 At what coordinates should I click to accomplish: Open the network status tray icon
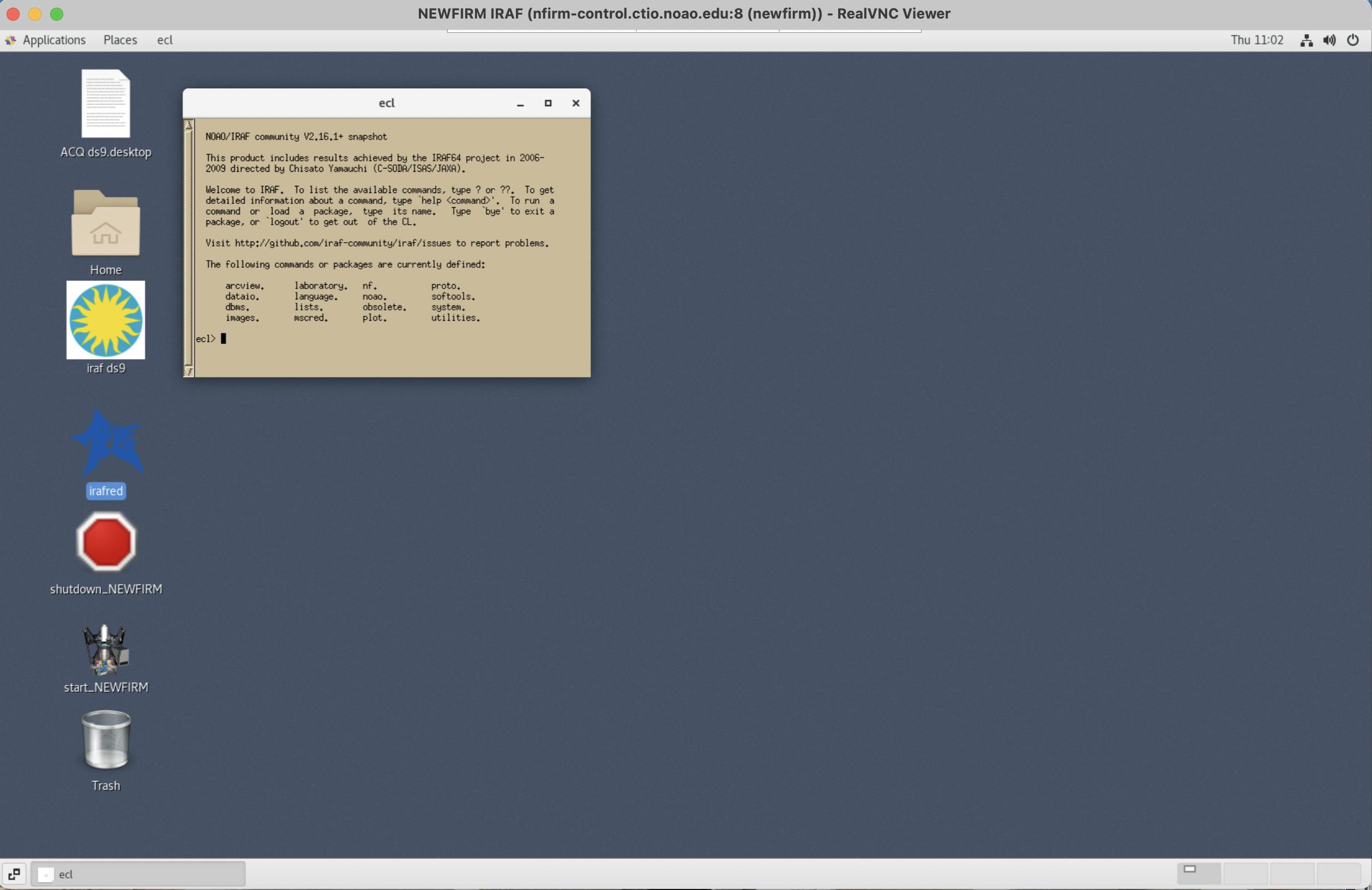pos(1306,40)
